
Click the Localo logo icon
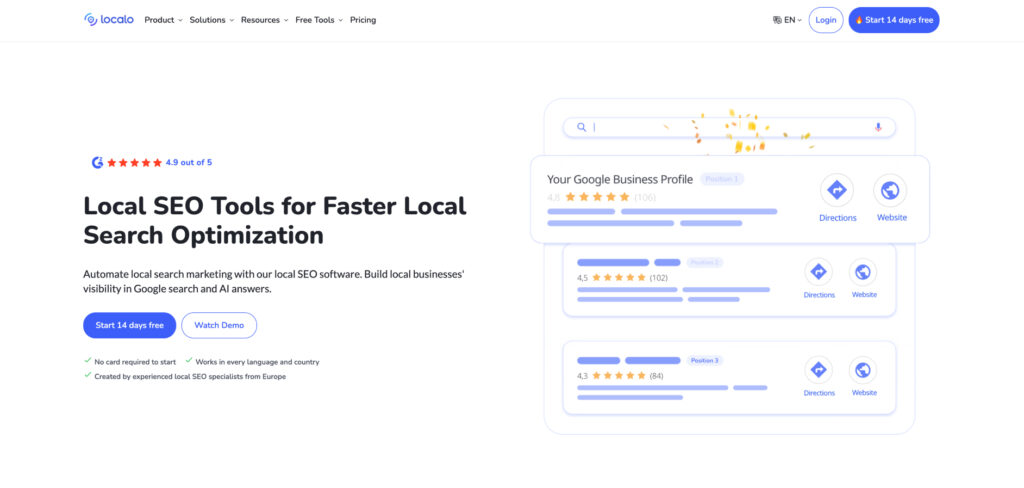tap(91, 20)
